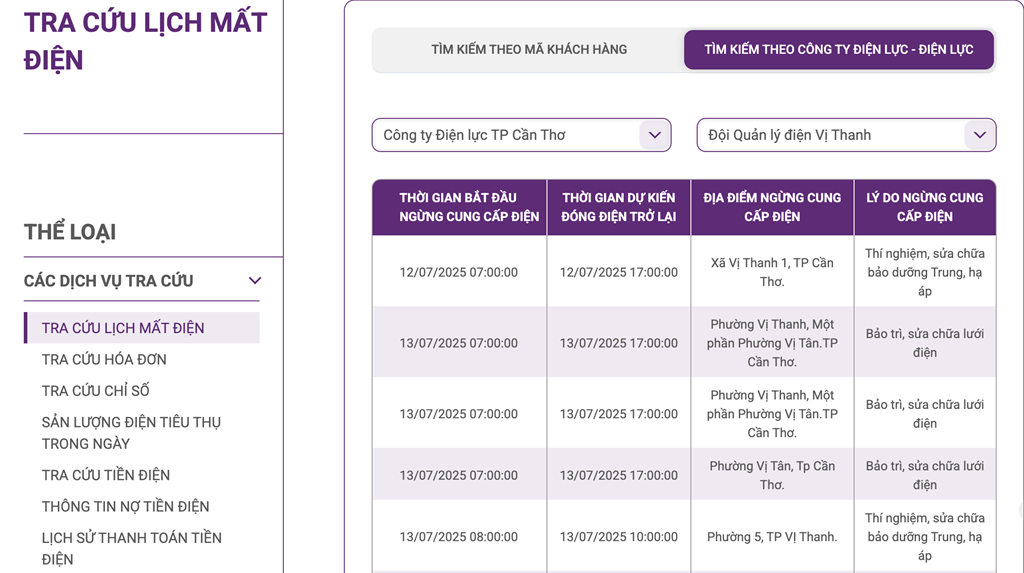
Task: Open Sản lượng điện tiêu thụ trong ngày
Action: pyautogui.click(x=131, y=432)
